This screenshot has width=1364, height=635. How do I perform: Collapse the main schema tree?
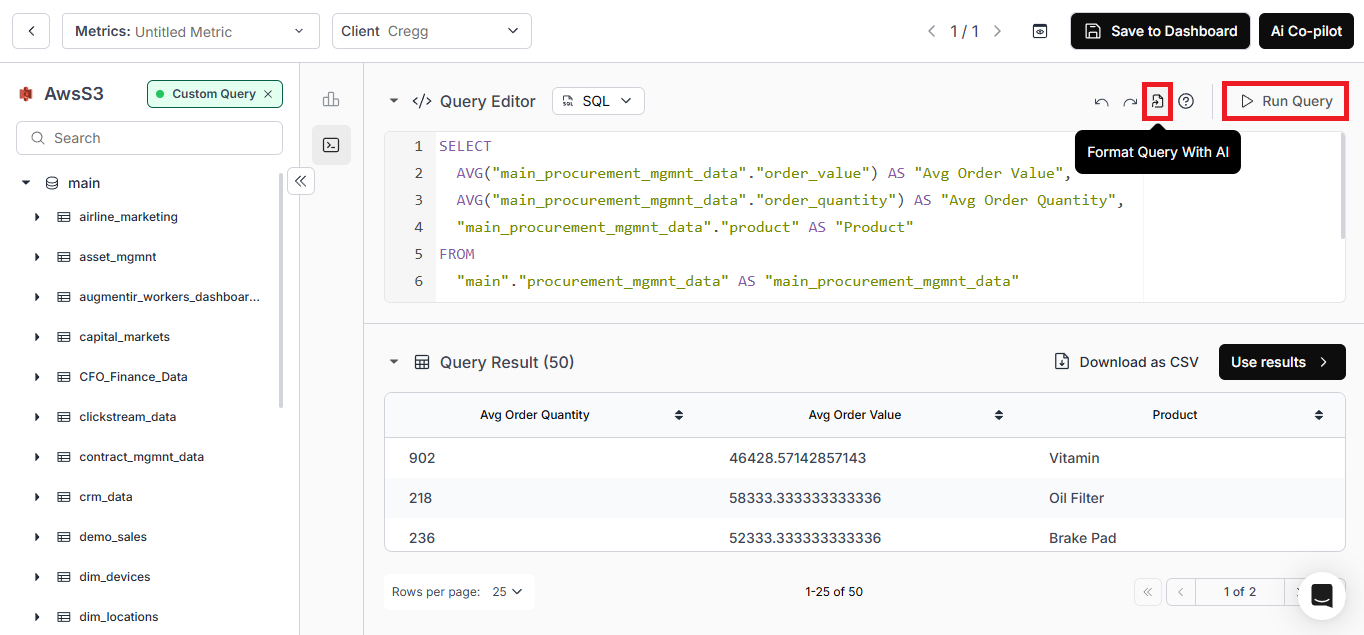pos(26,183)
